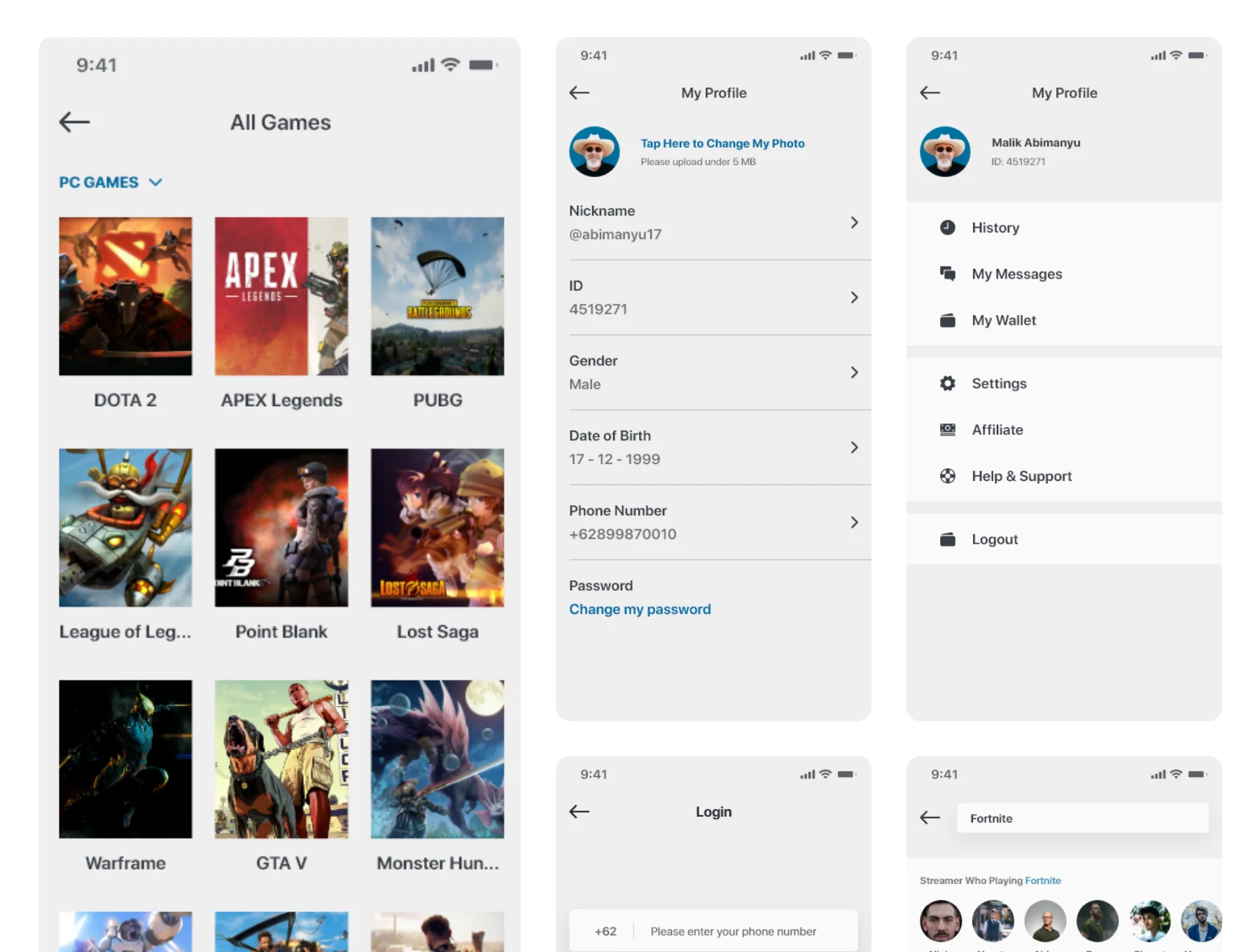Open the Affiliate menu item
This screenshot has height=952, width=1260.
click(1064, 430)
